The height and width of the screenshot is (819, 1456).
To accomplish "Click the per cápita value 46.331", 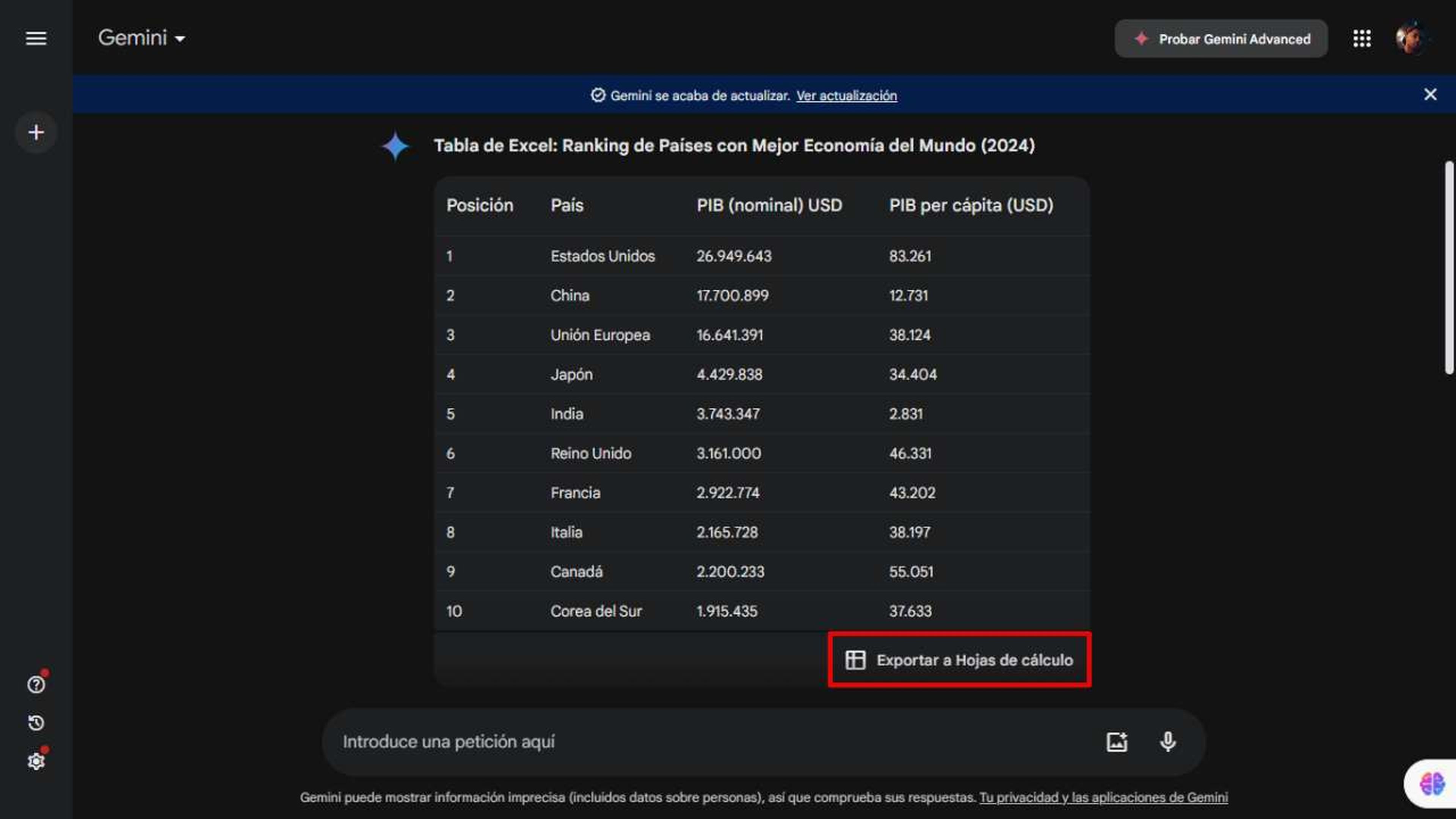I will tap(910, 453).
